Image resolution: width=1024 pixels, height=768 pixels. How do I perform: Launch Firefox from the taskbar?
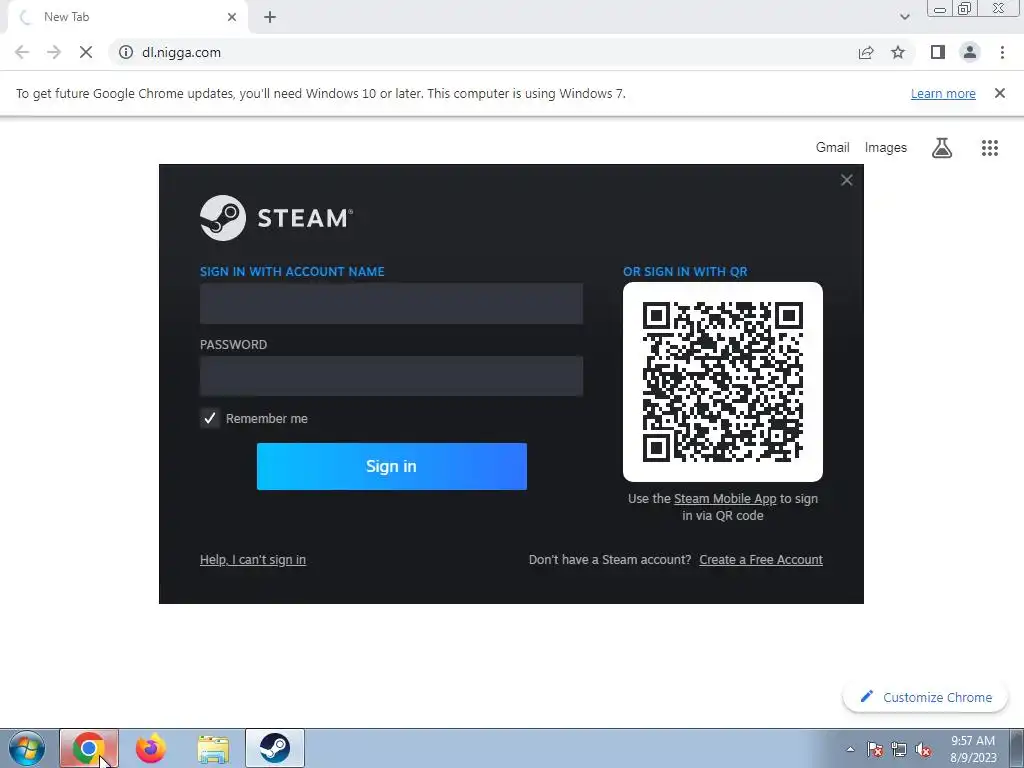pyautogui.click(x=151, y=748)
